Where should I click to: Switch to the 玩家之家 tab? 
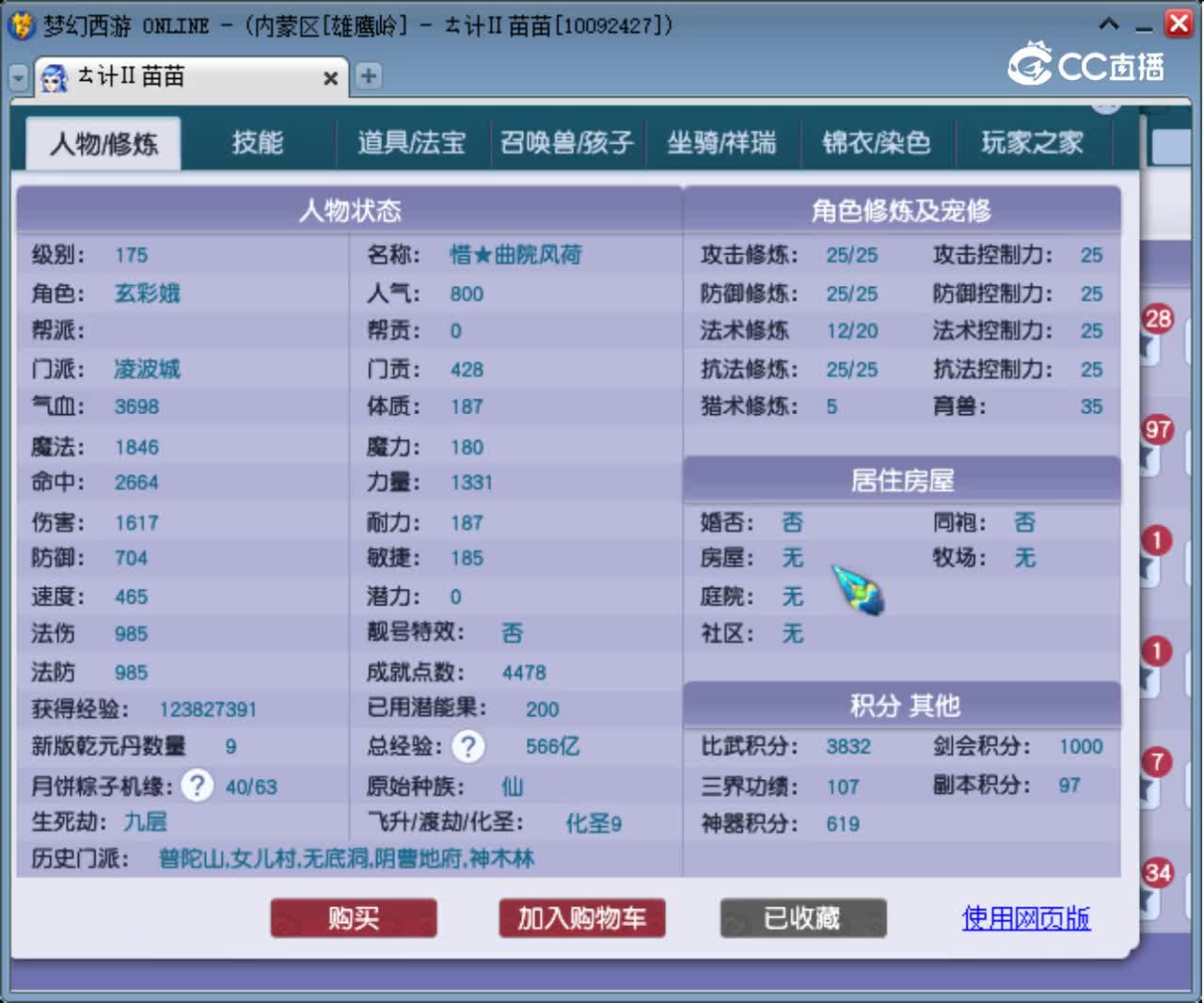pos(1032,143)
